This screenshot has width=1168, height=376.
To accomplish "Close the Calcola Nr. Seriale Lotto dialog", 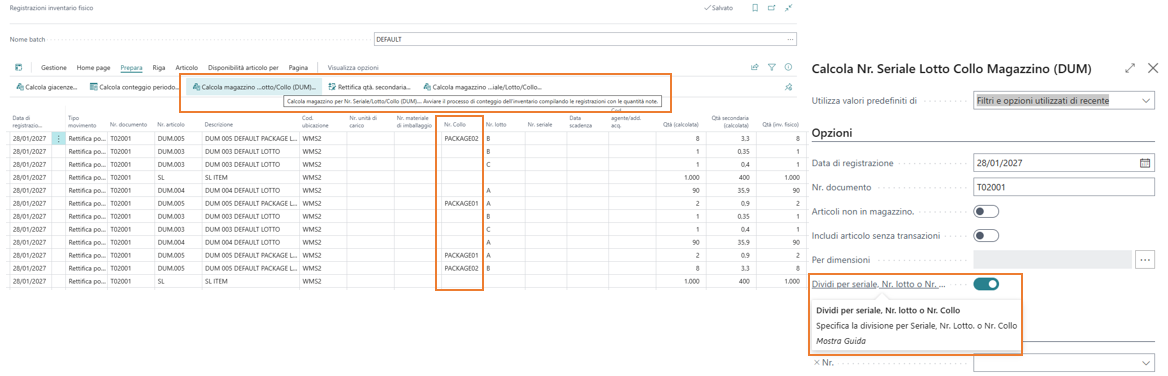I will pyautogui.click(x=1153, y=68).
